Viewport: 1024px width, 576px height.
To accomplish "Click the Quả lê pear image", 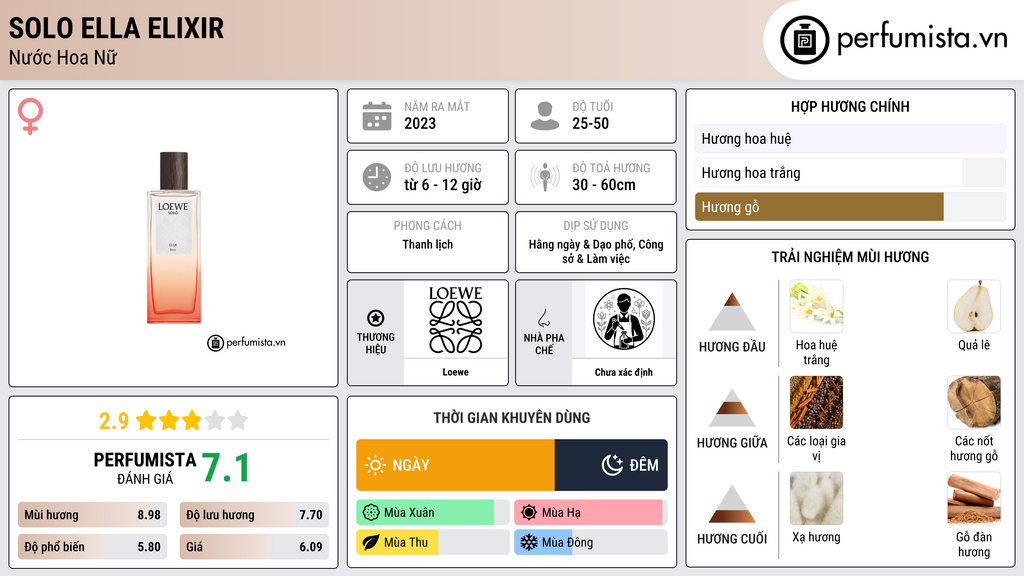I will click(x=974, y=307).
